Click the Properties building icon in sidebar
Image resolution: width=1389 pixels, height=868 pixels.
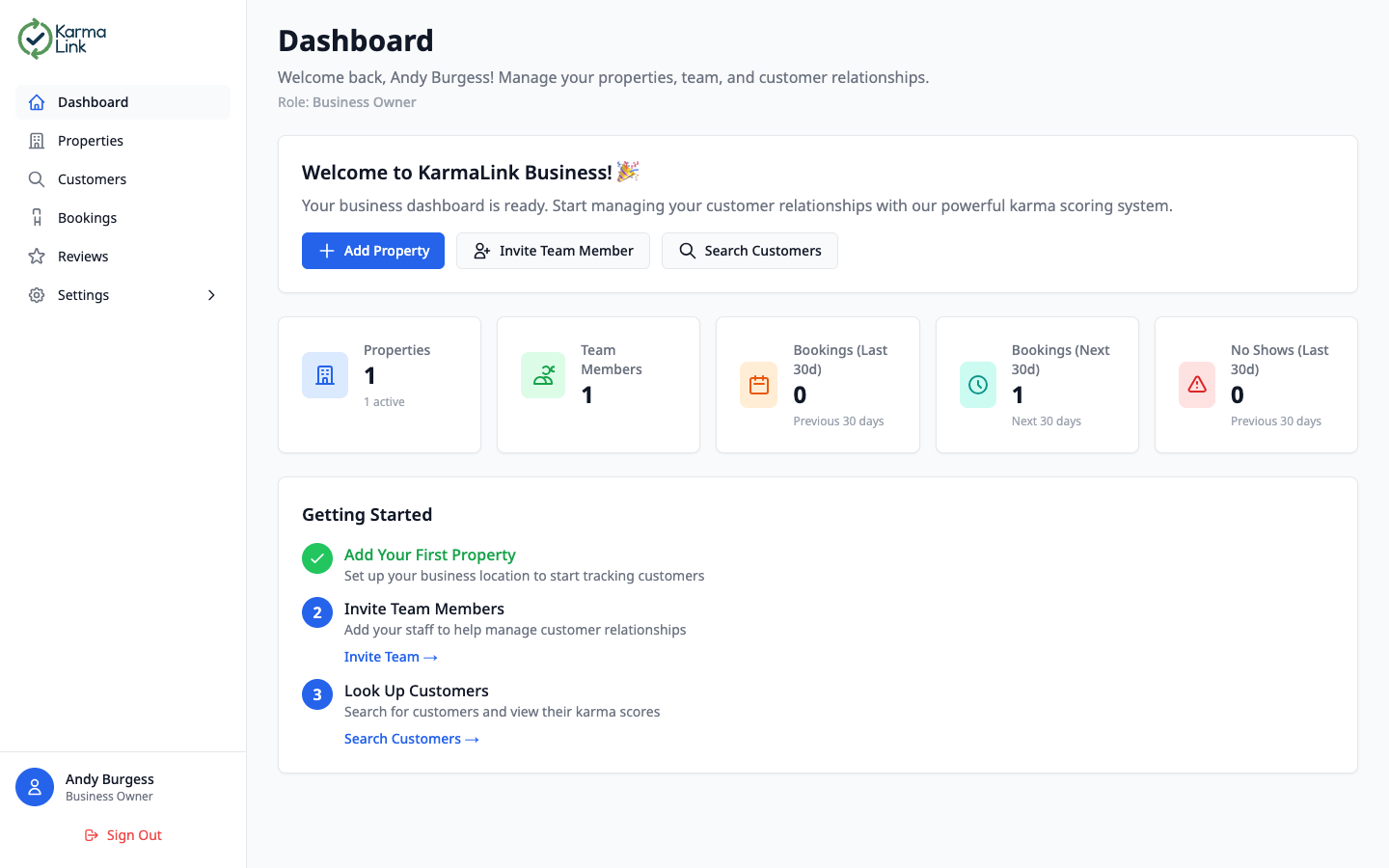click(x=37, y=140)
